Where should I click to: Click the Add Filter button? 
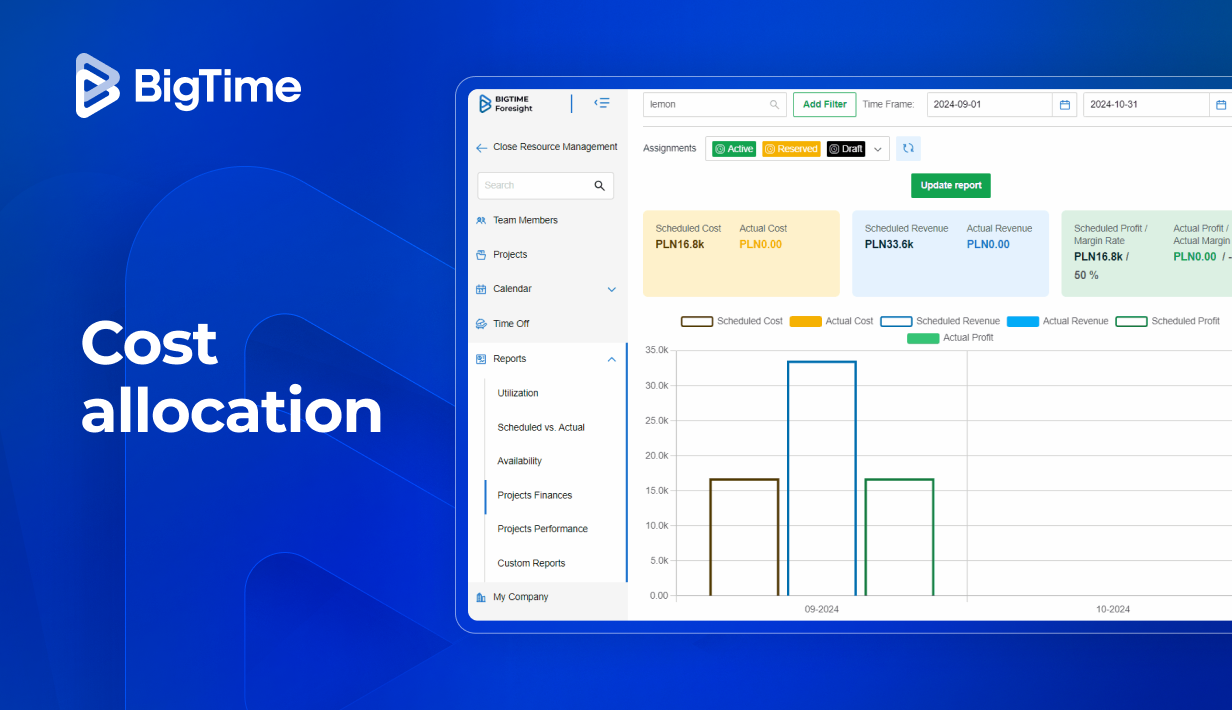tap(825, 104)
